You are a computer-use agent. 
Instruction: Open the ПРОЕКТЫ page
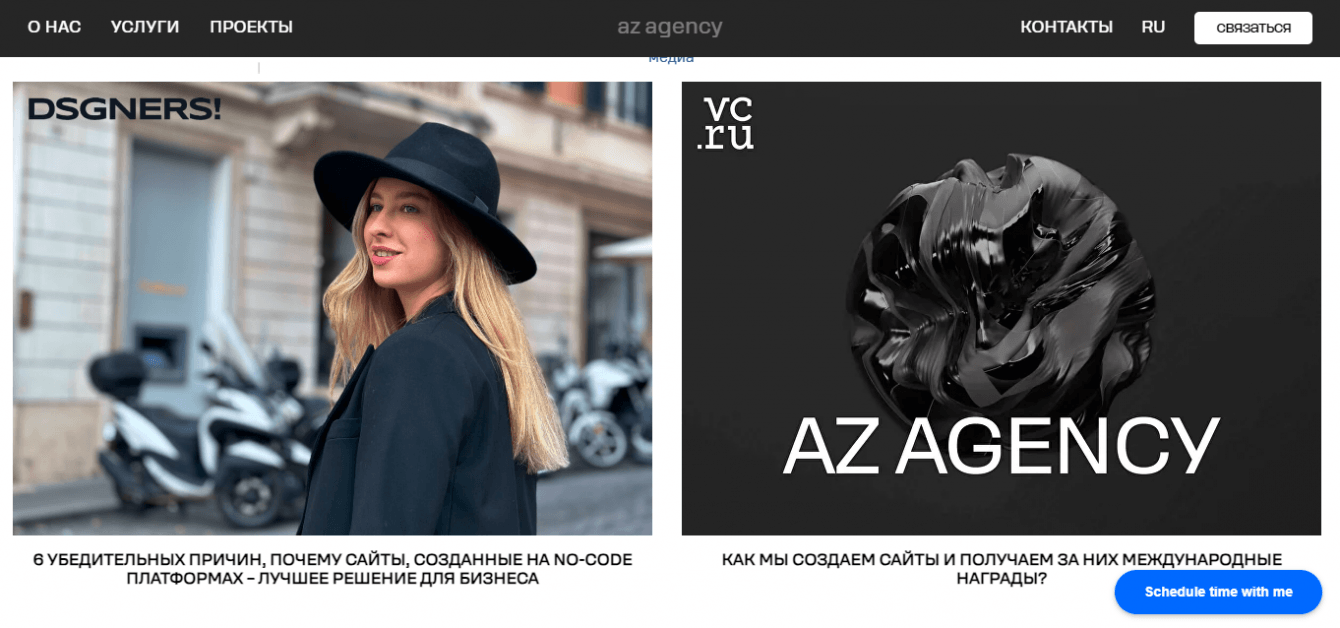251,27
